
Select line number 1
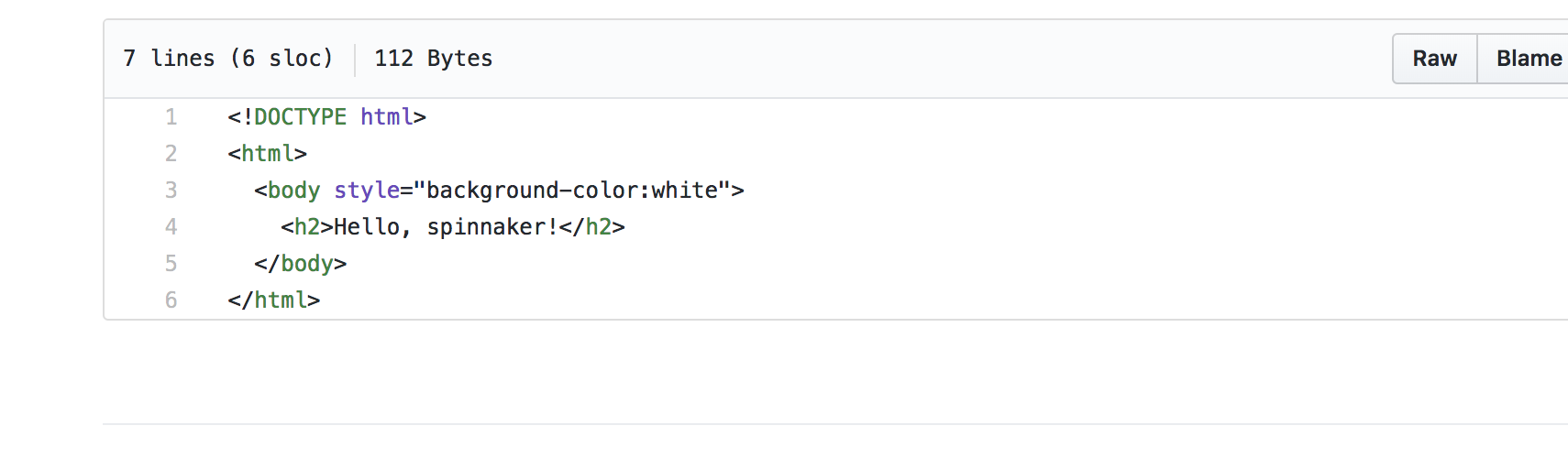(x=171, y=117)
